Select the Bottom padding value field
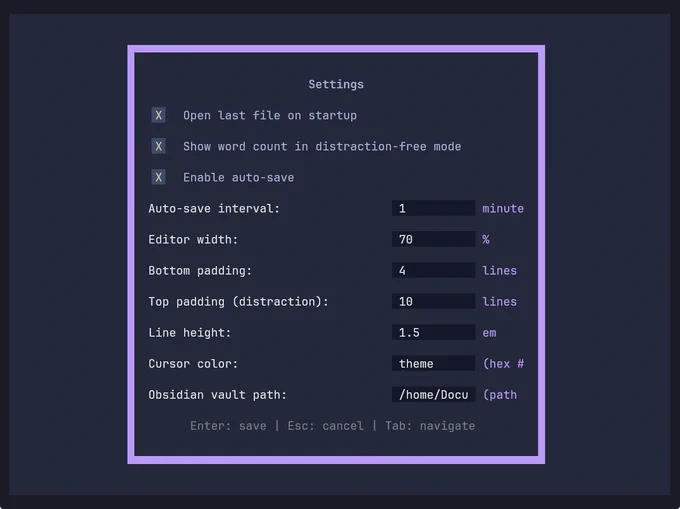680x509 pixels. tap(434, 271)
